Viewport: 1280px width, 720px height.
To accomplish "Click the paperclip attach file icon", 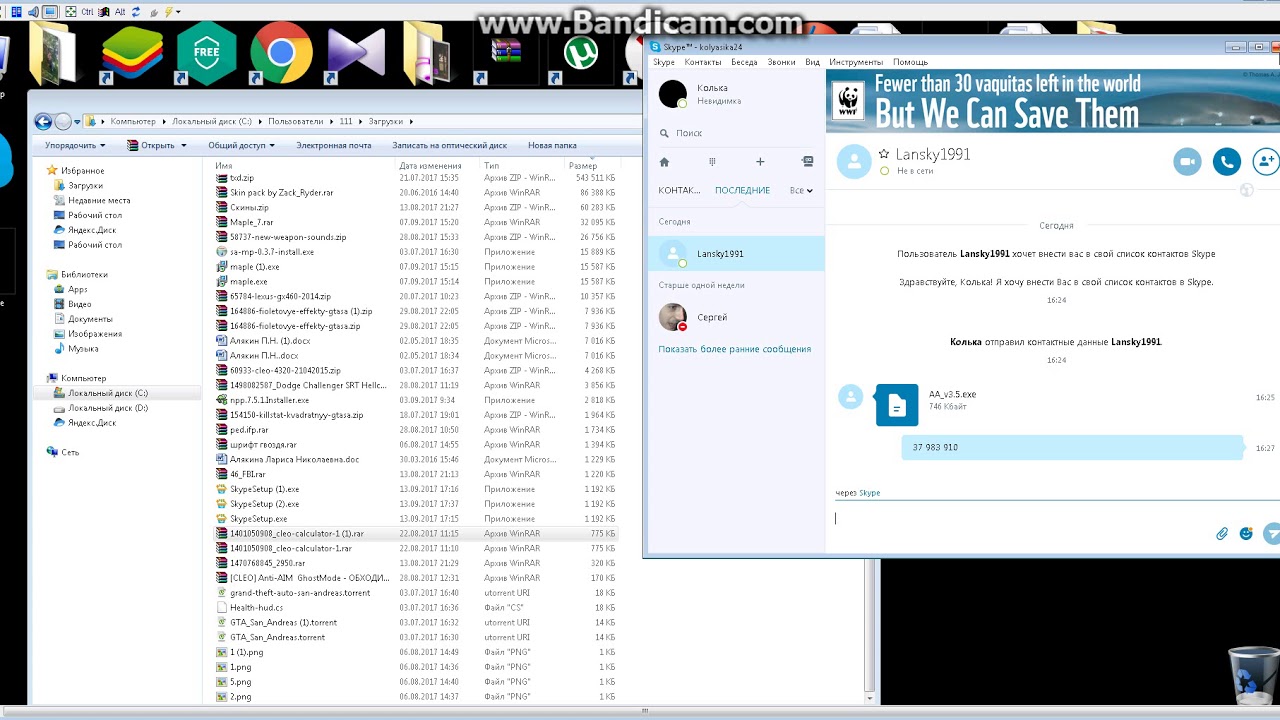I will pos(1222,534).
